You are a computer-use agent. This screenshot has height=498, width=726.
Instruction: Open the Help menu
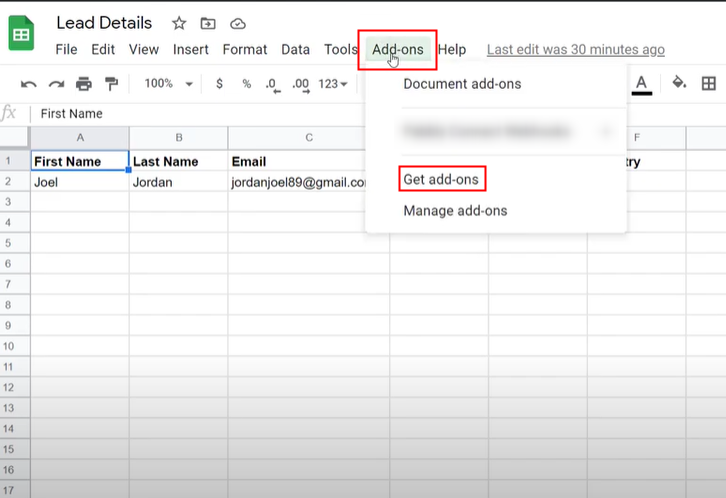pyautogui.click(x=452, y=50)
